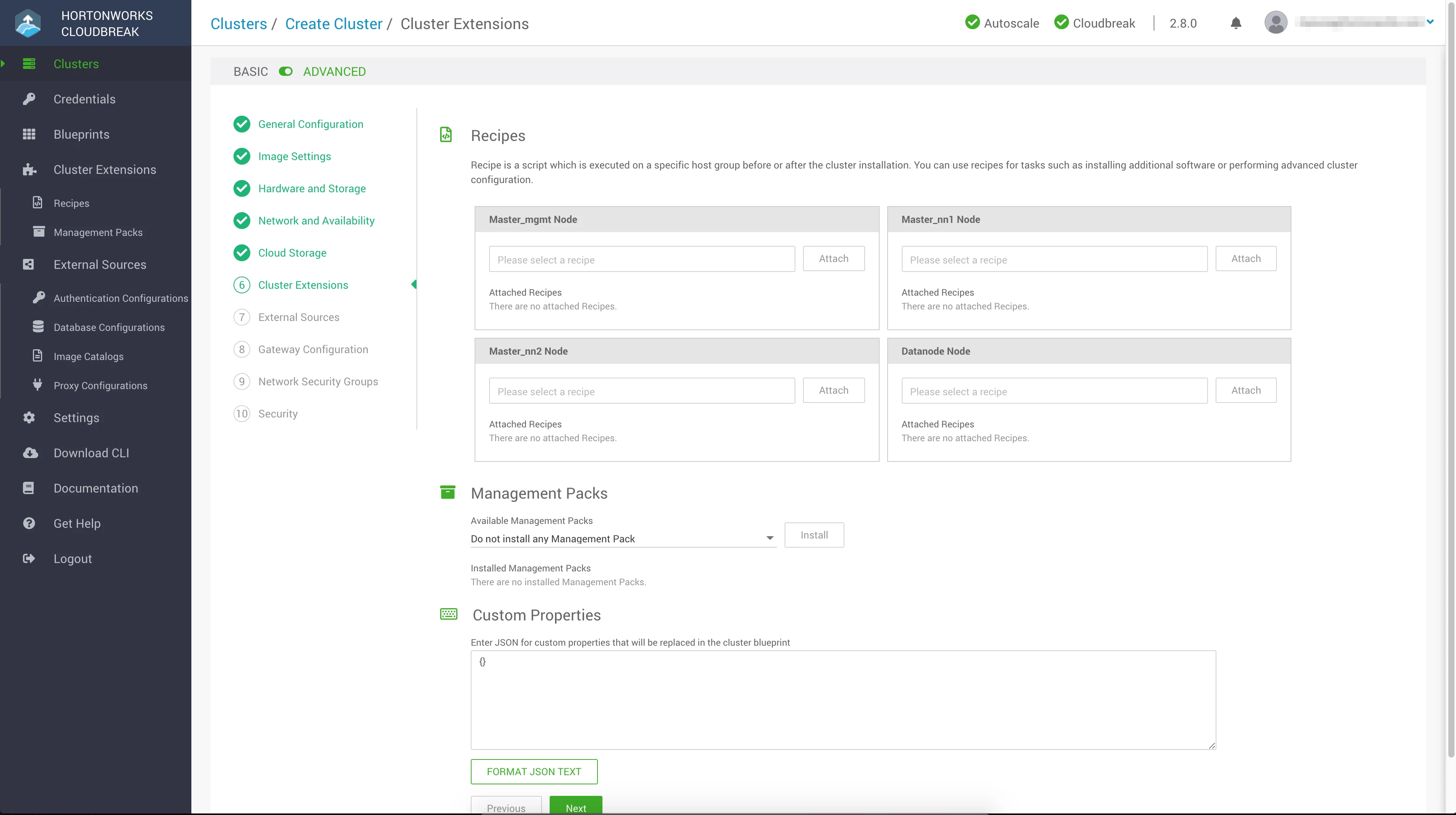The image size is (1456, 815).
Task: Click the Settings gear icon
Action: 29,417
